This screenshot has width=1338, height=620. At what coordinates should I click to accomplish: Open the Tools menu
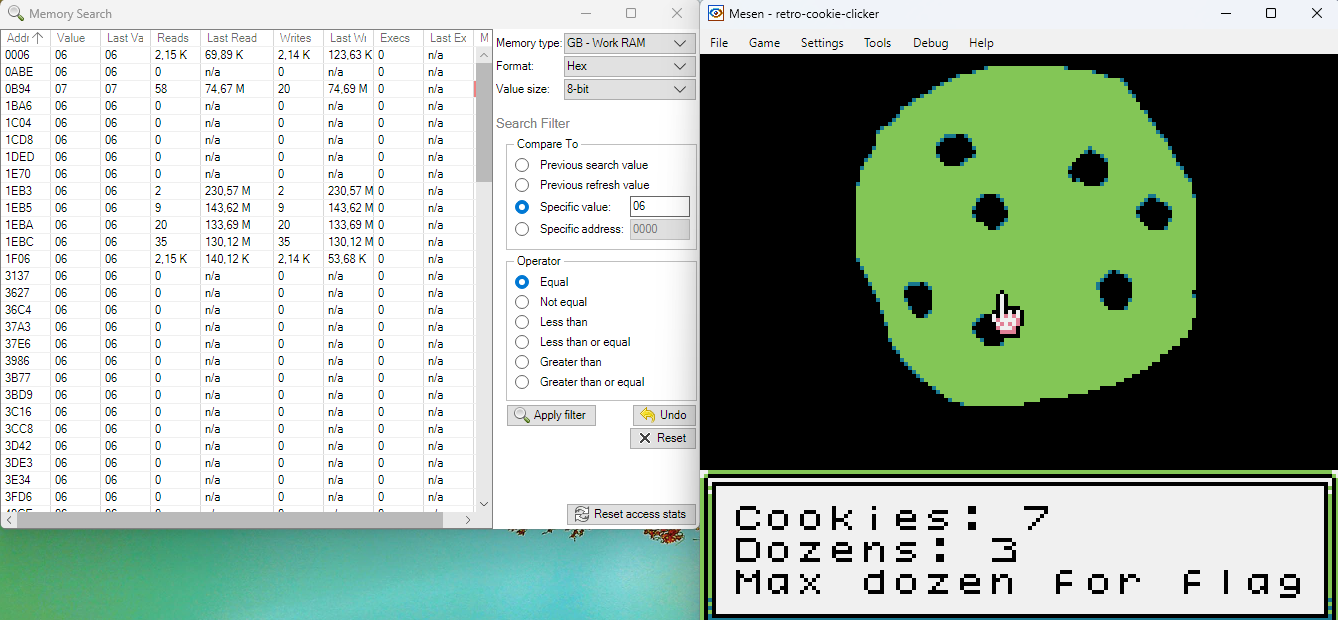pyautogui.click(x=877, y=43)
